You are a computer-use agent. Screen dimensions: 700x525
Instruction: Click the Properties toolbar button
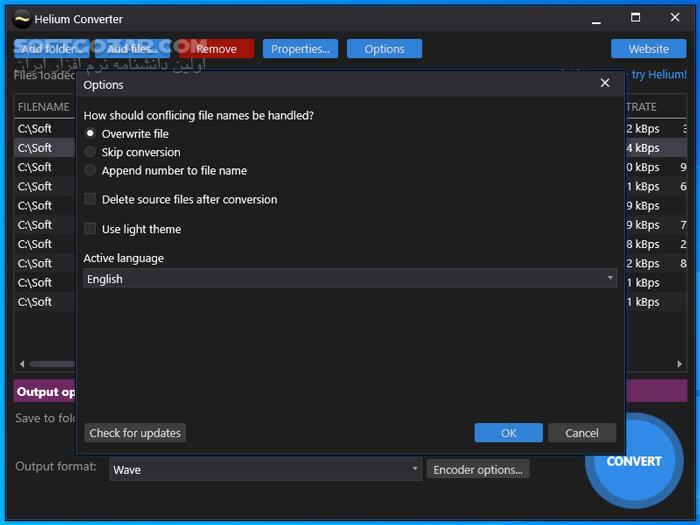(x=300, y=49)
